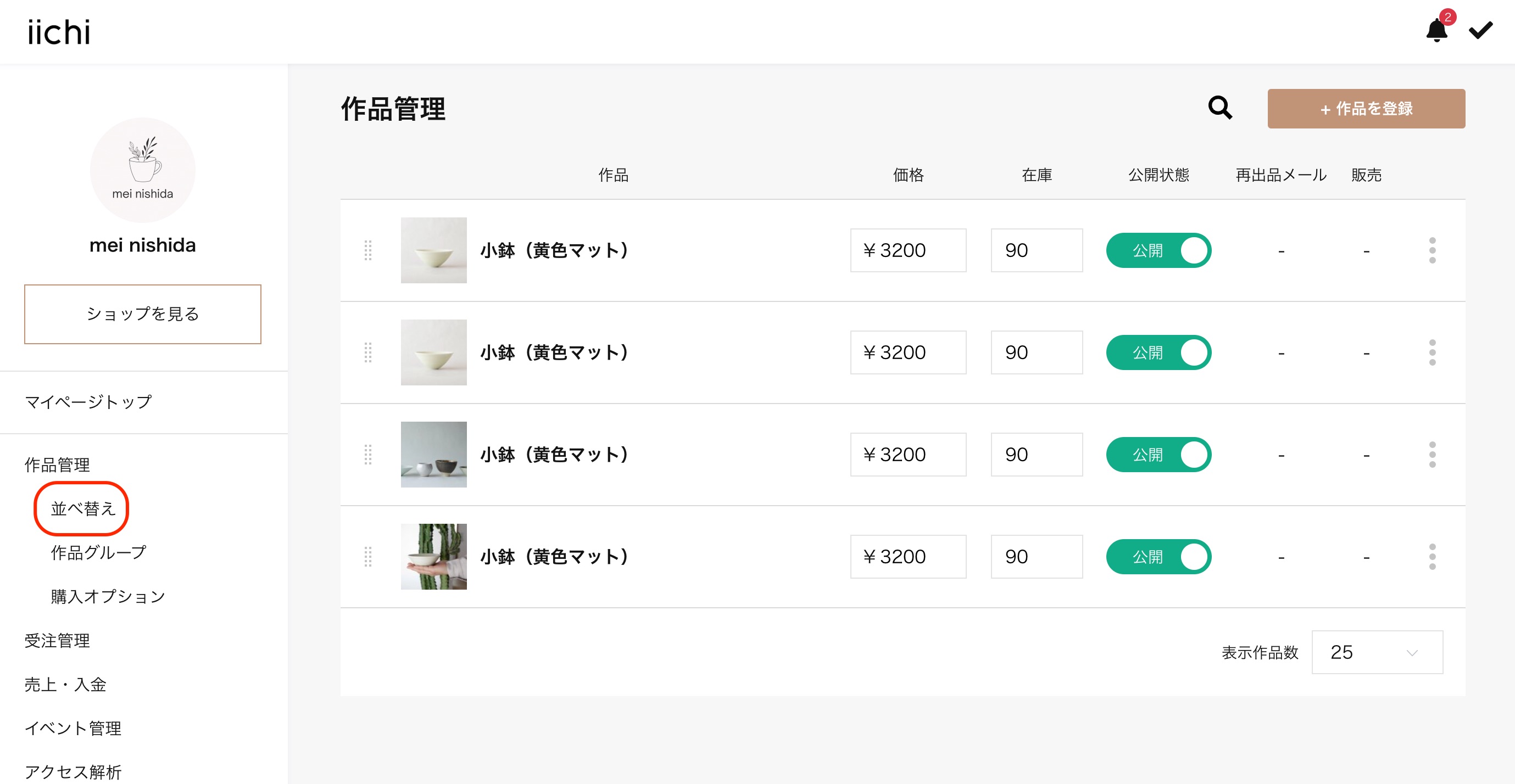This screenshot has width=1515, height=784.
Task: Open the fourth product's three-dot menu
Action: (1432, 557)
